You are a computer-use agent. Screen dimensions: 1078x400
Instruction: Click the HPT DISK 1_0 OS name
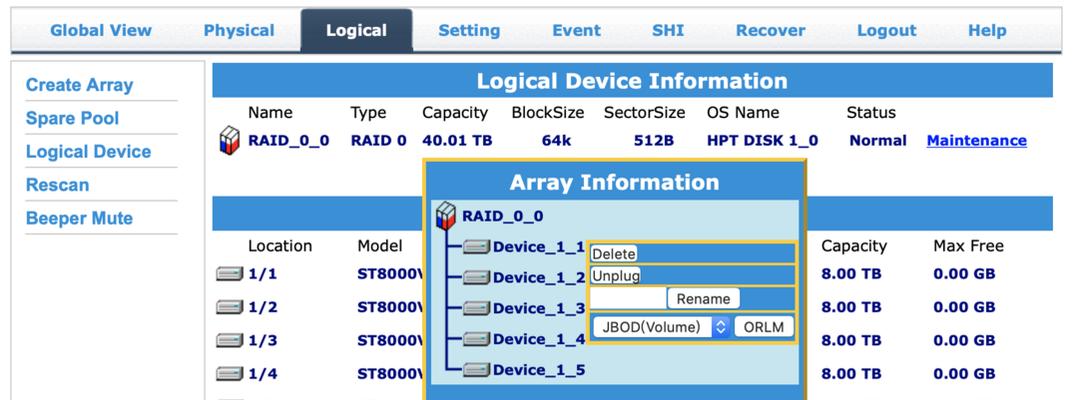click(x=762, y=140)
